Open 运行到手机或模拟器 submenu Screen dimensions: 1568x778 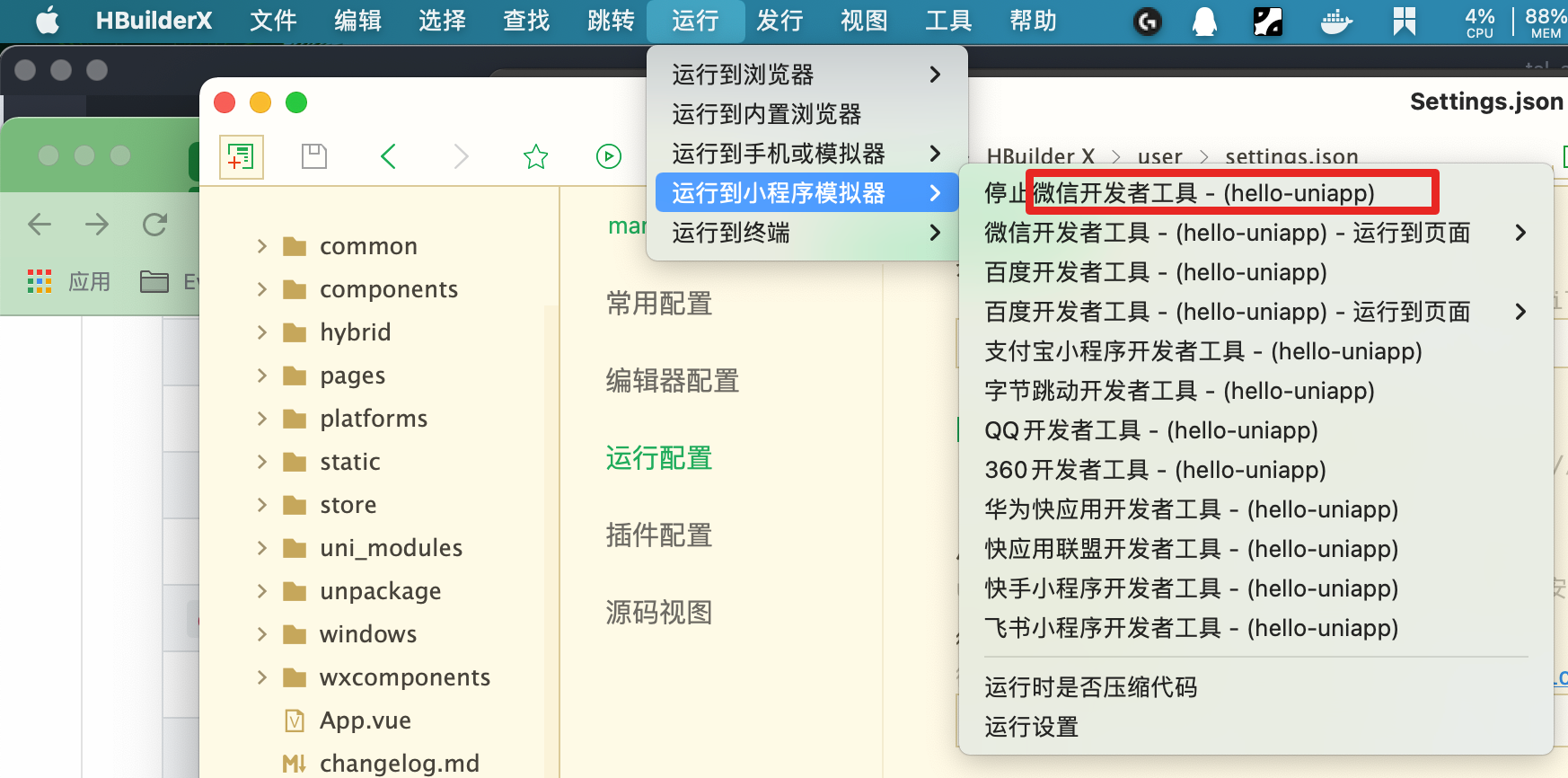click(806, 154)
